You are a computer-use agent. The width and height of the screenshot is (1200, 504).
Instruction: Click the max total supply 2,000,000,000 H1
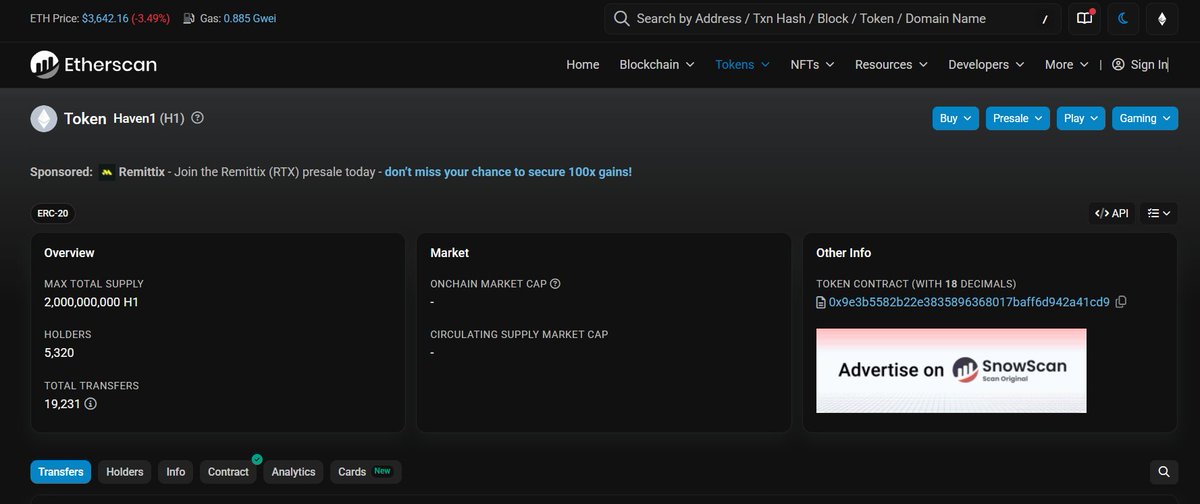94,302
